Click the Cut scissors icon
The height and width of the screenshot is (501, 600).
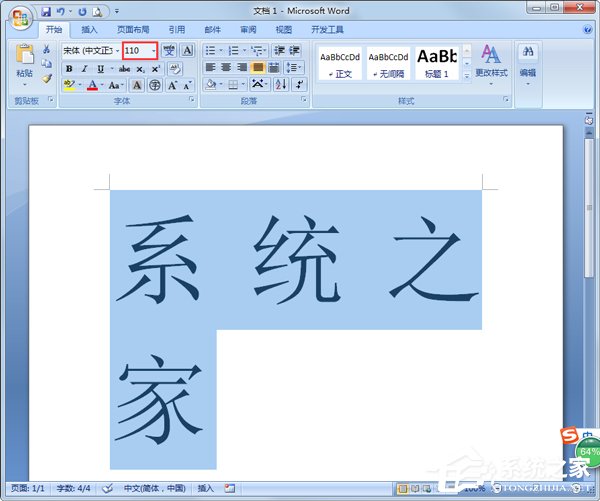pyautogui.click(x=47, y=49)
